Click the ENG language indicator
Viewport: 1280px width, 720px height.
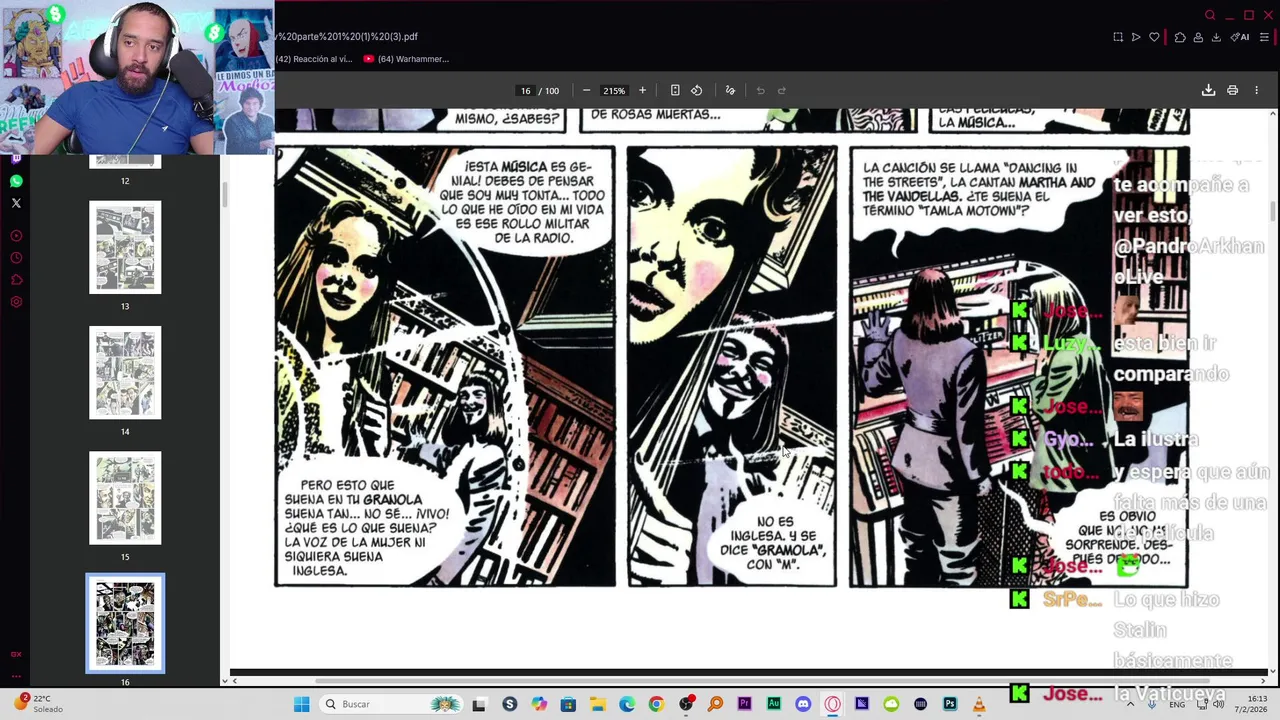click(x=1179, y=704)
